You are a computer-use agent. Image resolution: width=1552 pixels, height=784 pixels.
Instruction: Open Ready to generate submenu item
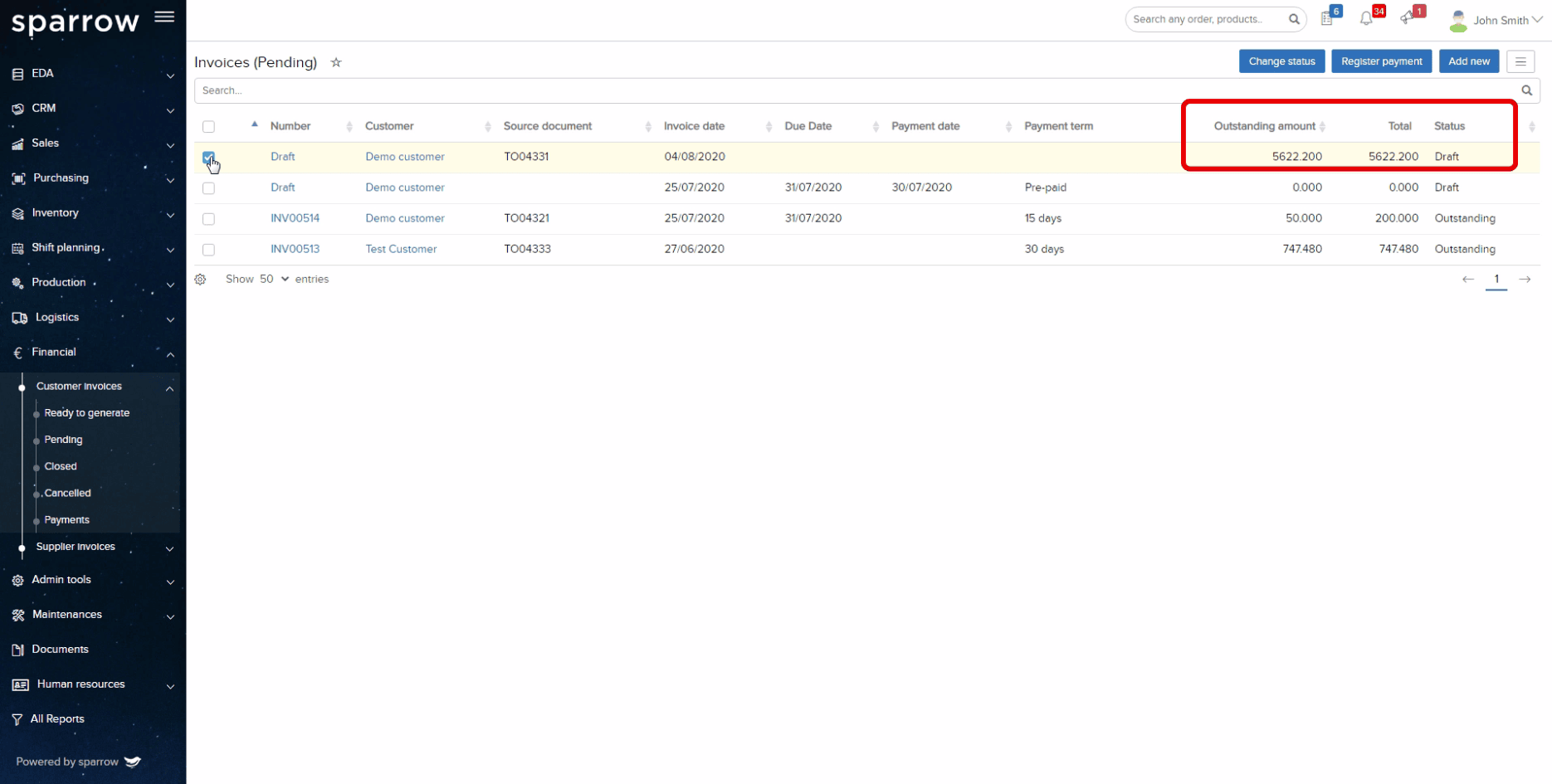coord(87,413)
